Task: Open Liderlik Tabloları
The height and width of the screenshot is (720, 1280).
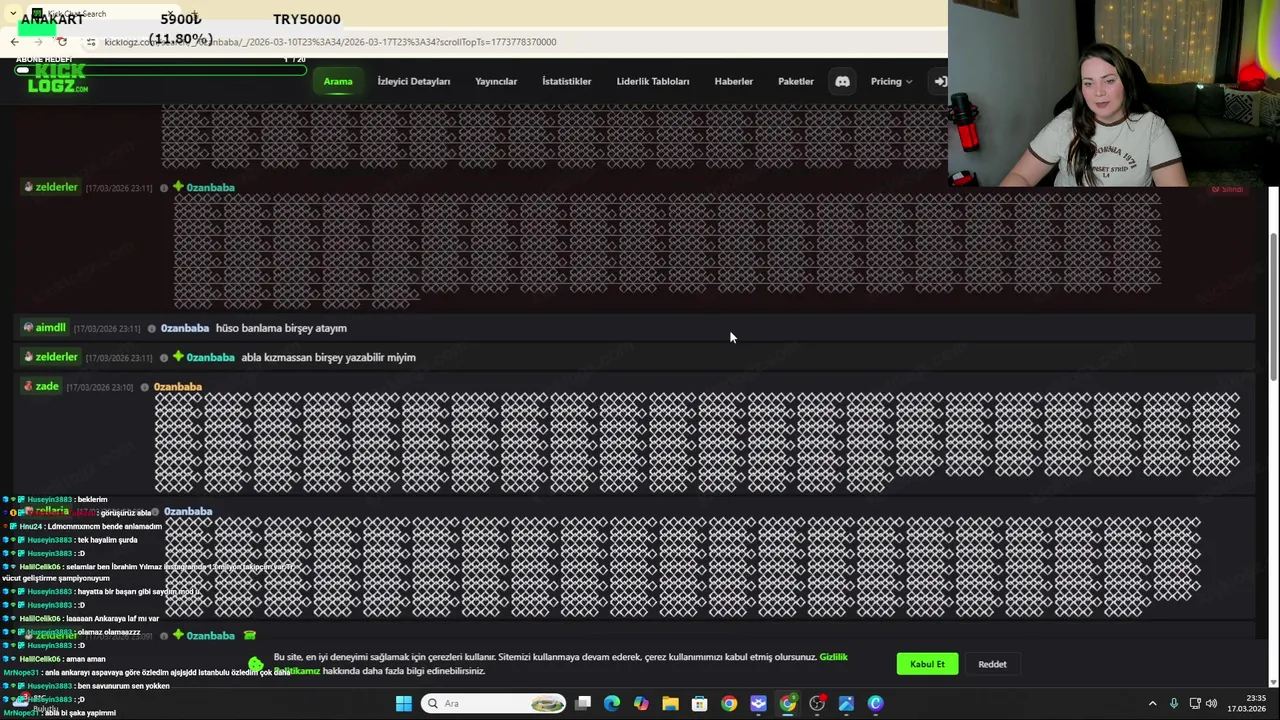Action: coord(653,81)
